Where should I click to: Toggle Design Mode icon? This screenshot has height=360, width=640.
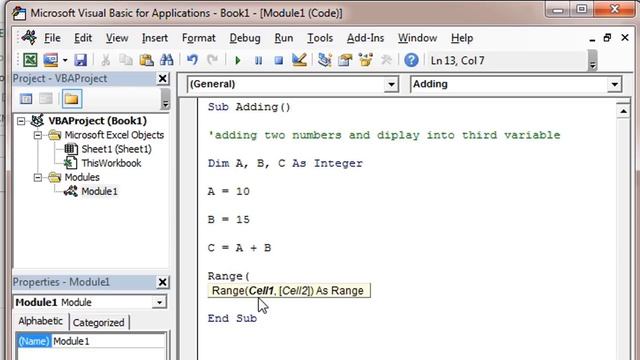299,60
